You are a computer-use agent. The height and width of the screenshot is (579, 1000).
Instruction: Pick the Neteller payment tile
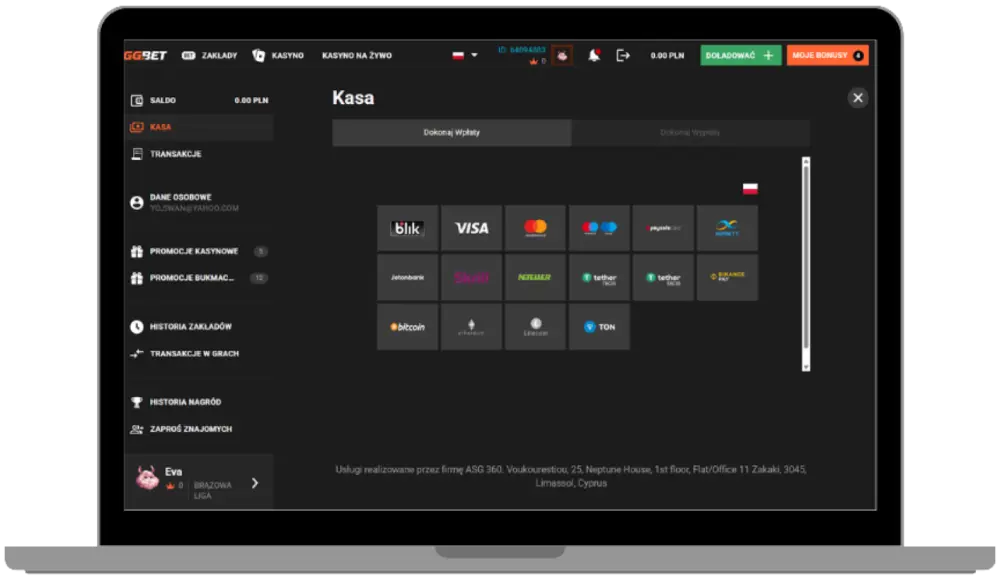click(x=535, y=277)
